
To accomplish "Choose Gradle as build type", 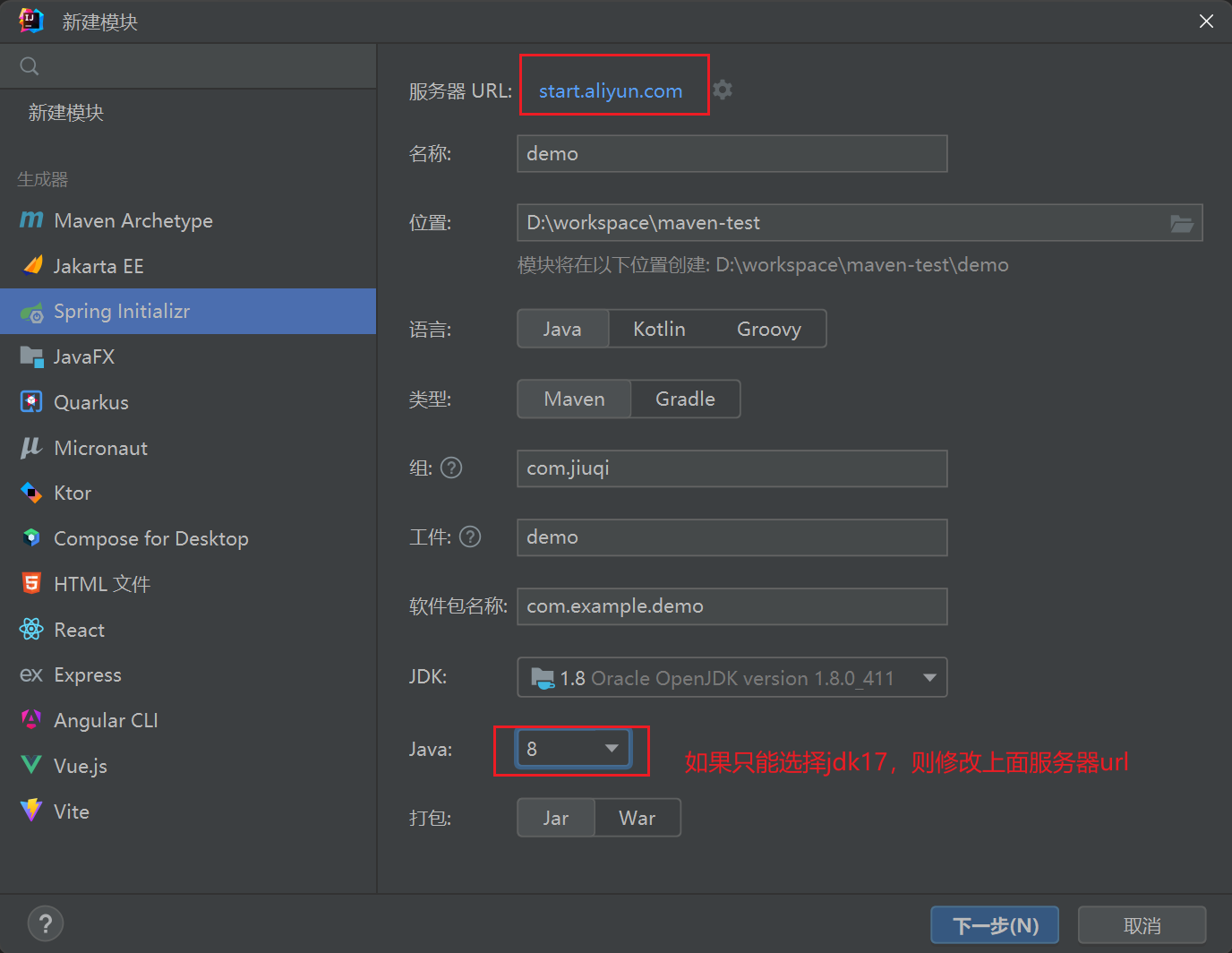I will pyautogui.click(x=685, y=399).
